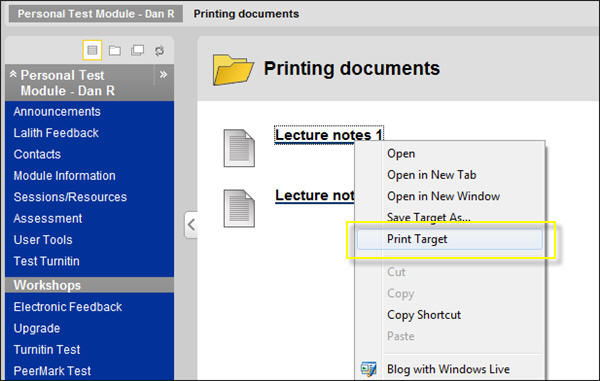The height and width of the screenshot is (381, 600).
Task: Open Sessions/Resources link
Action: [x=70, y=197]
